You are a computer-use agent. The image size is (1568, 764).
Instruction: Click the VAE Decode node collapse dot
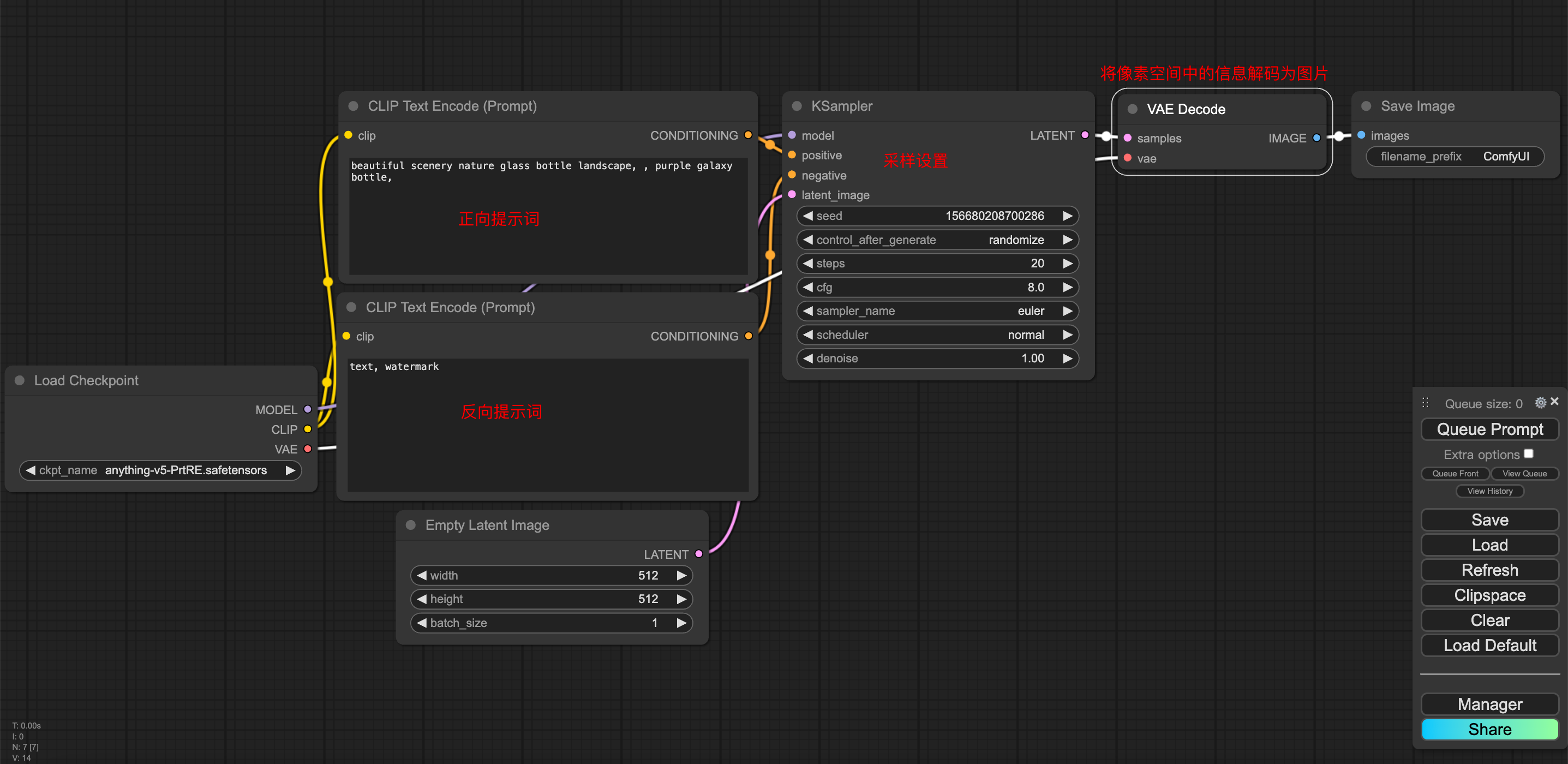(1132, 109)
